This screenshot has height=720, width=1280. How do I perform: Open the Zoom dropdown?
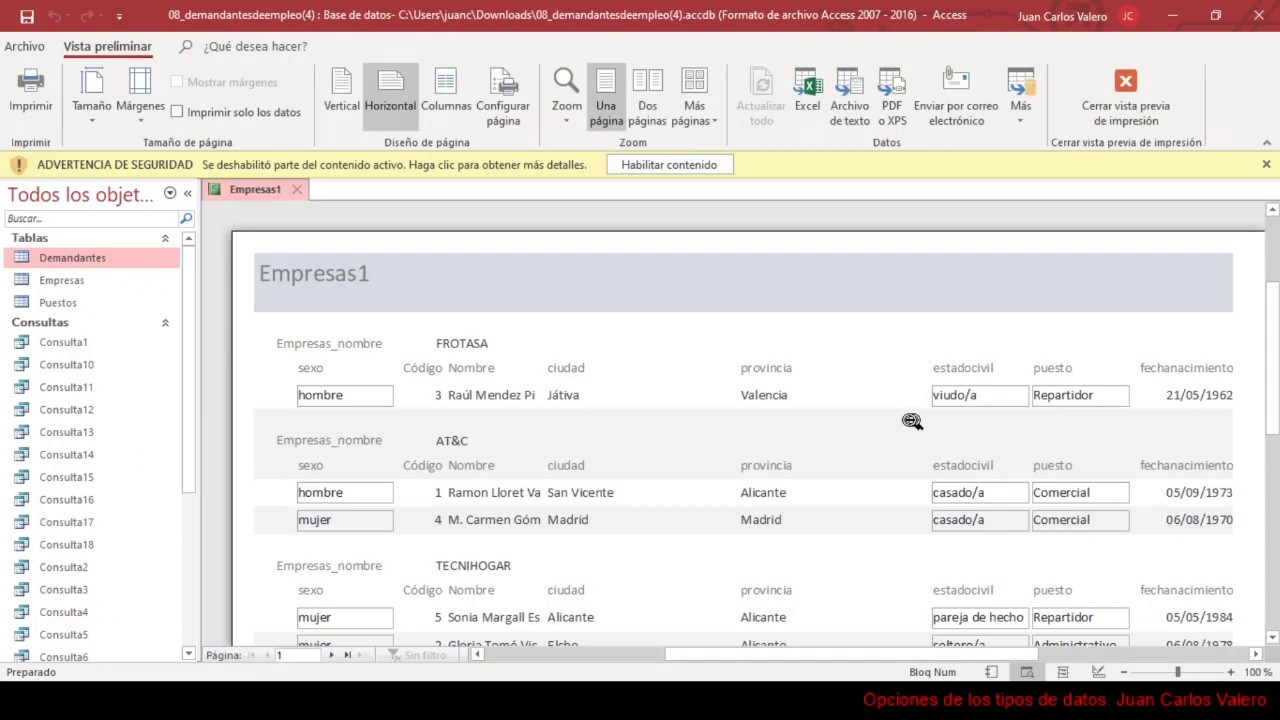click(566, 97)
